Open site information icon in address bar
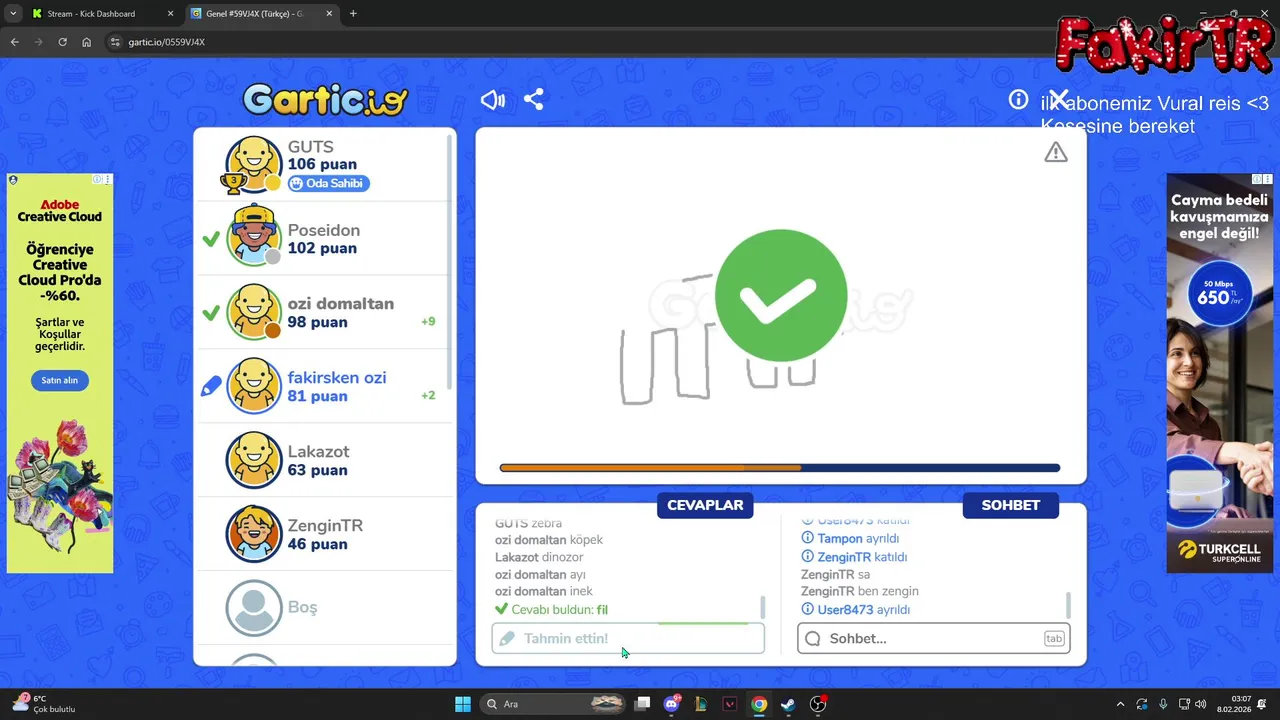 click(x=115, y=42)
